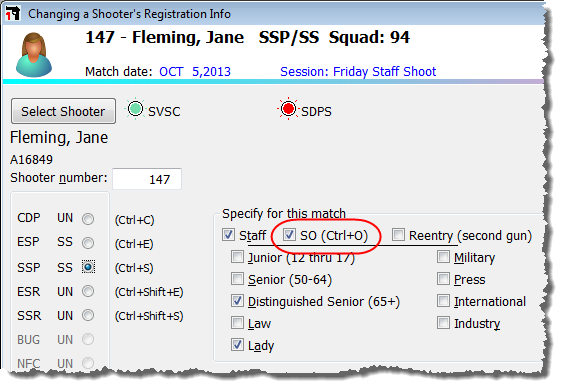Click the female shooter avatar icon

pos(34,55)
